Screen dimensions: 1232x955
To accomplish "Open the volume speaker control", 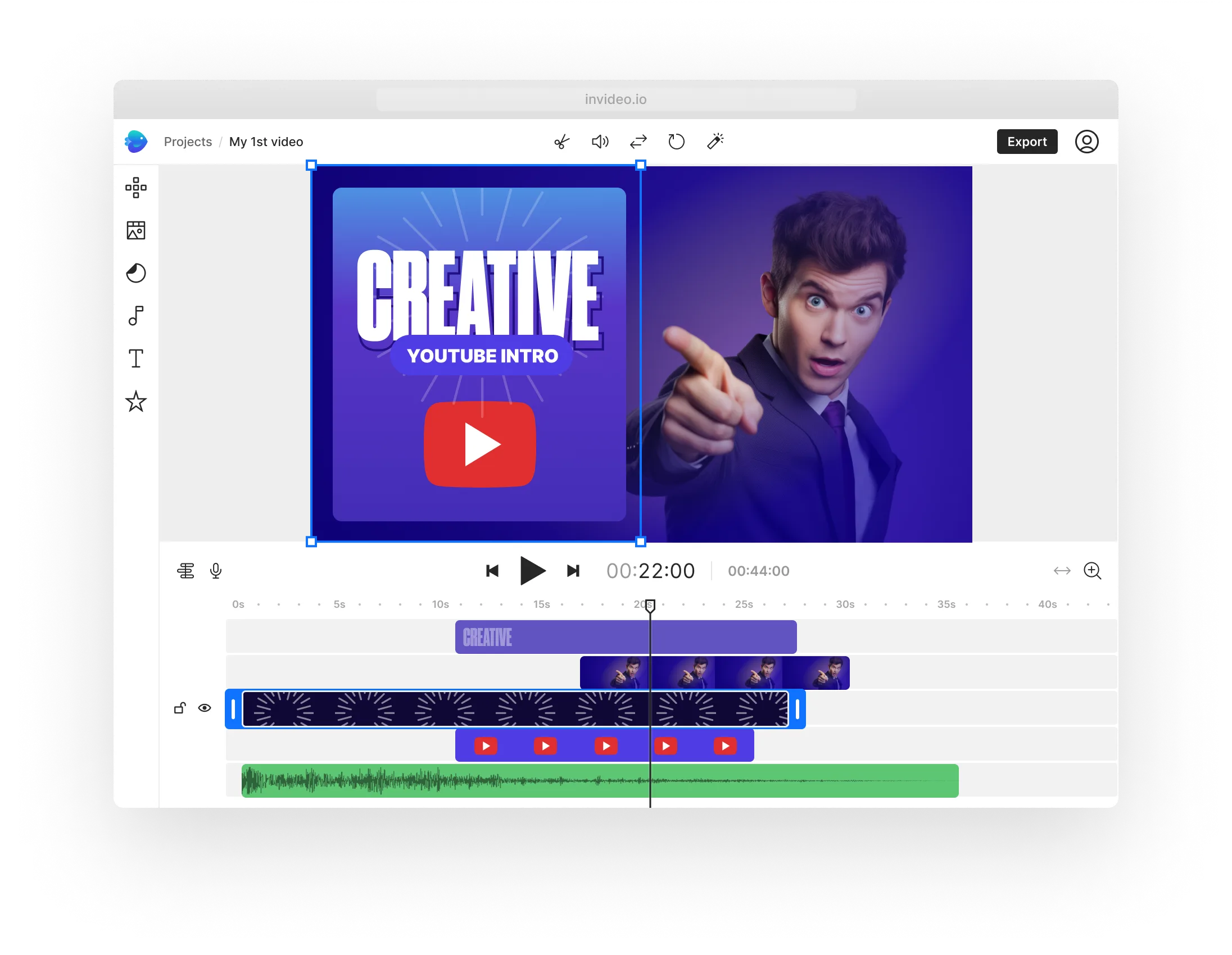I will click(x=600, y=142).
